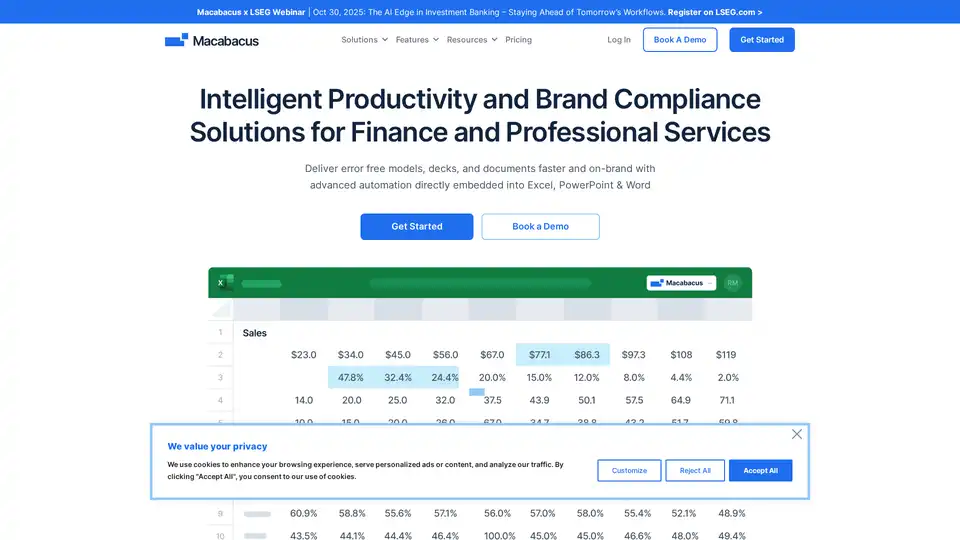Select the highlighted 47.8% cell

(350, 377)
